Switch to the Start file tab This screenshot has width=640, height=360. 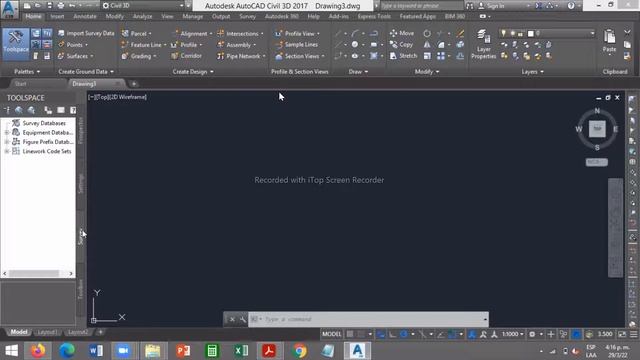point(20,84)
